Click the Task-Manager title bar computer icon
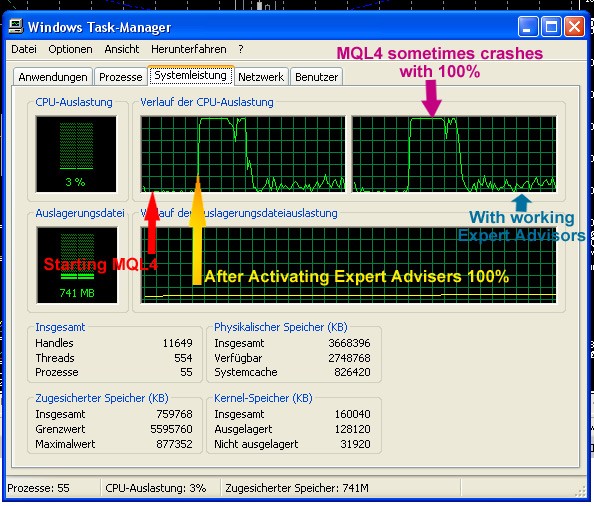This screenshot has height=506, width=594. 16,27
